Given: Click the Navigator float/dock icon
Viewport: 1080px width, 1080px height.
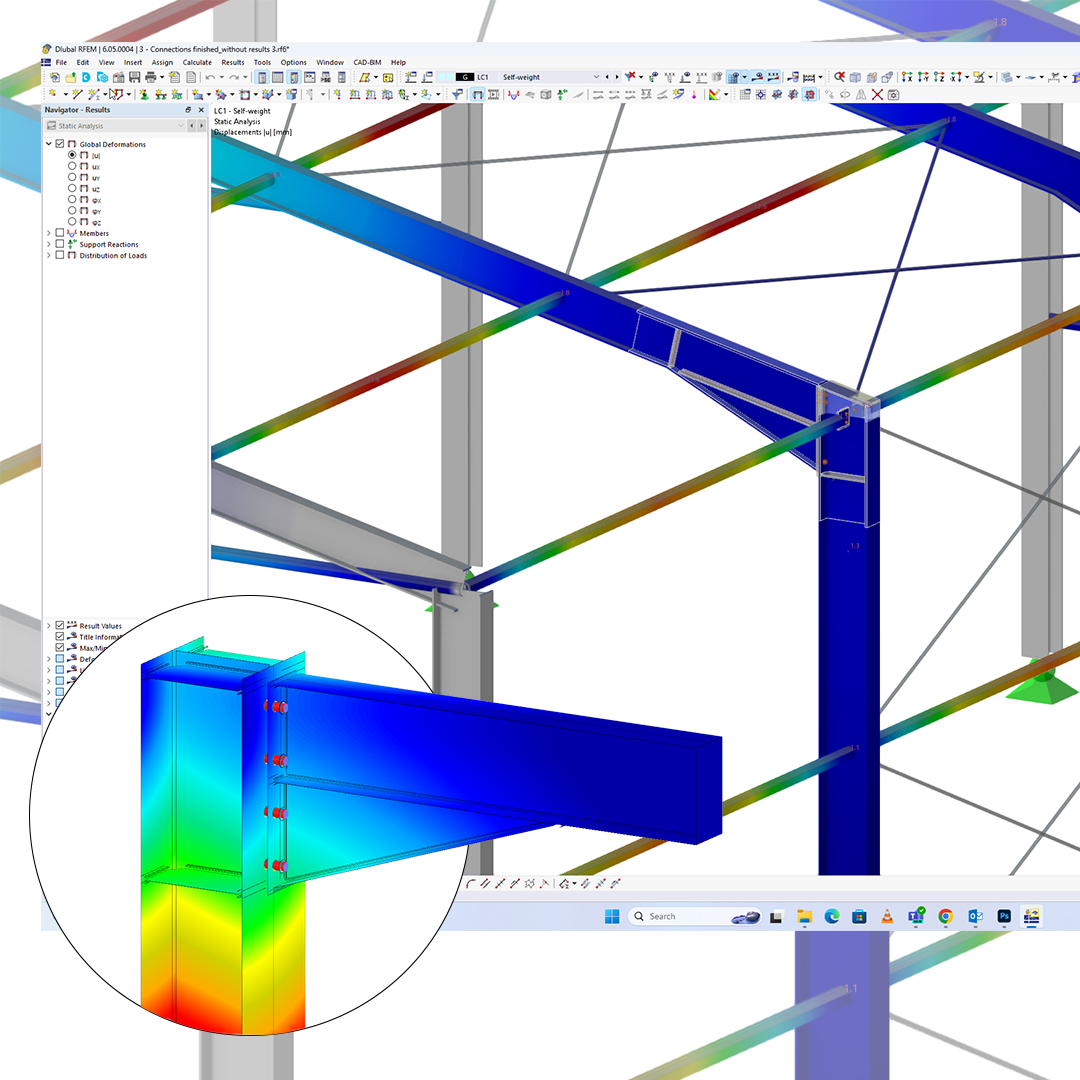Looking at the screenshot, I should [x=188, y=110].
